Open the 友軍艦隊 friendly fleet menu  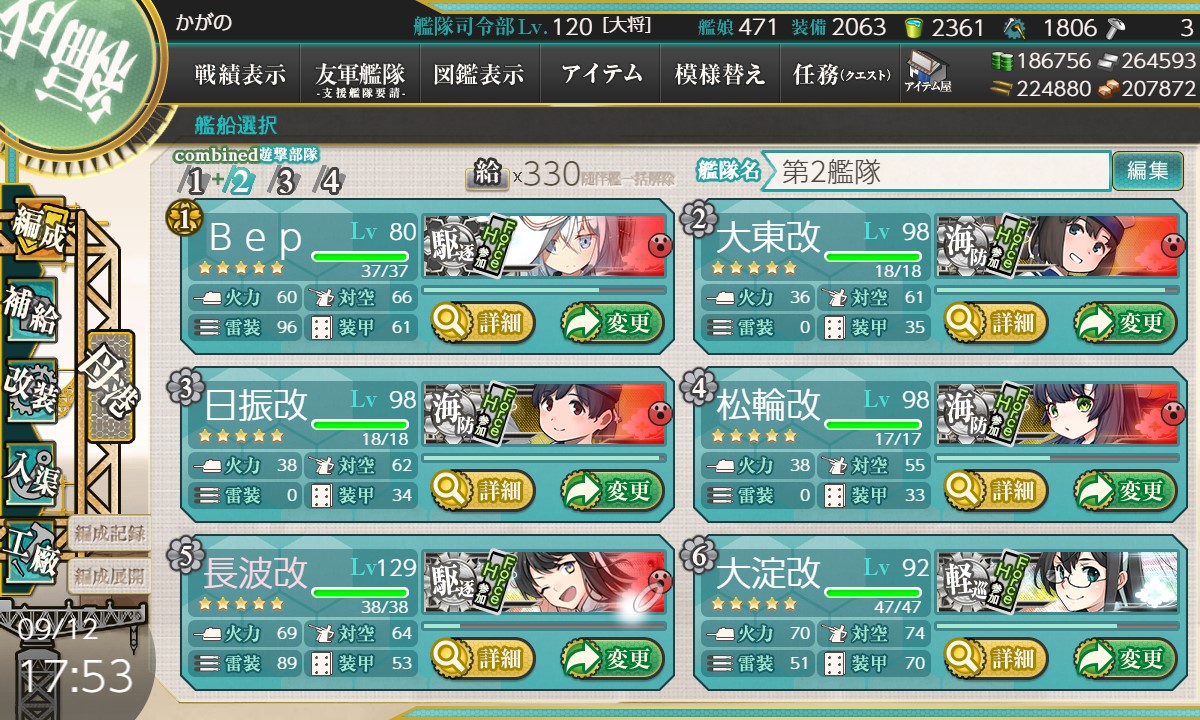click(x=360, y=75)
